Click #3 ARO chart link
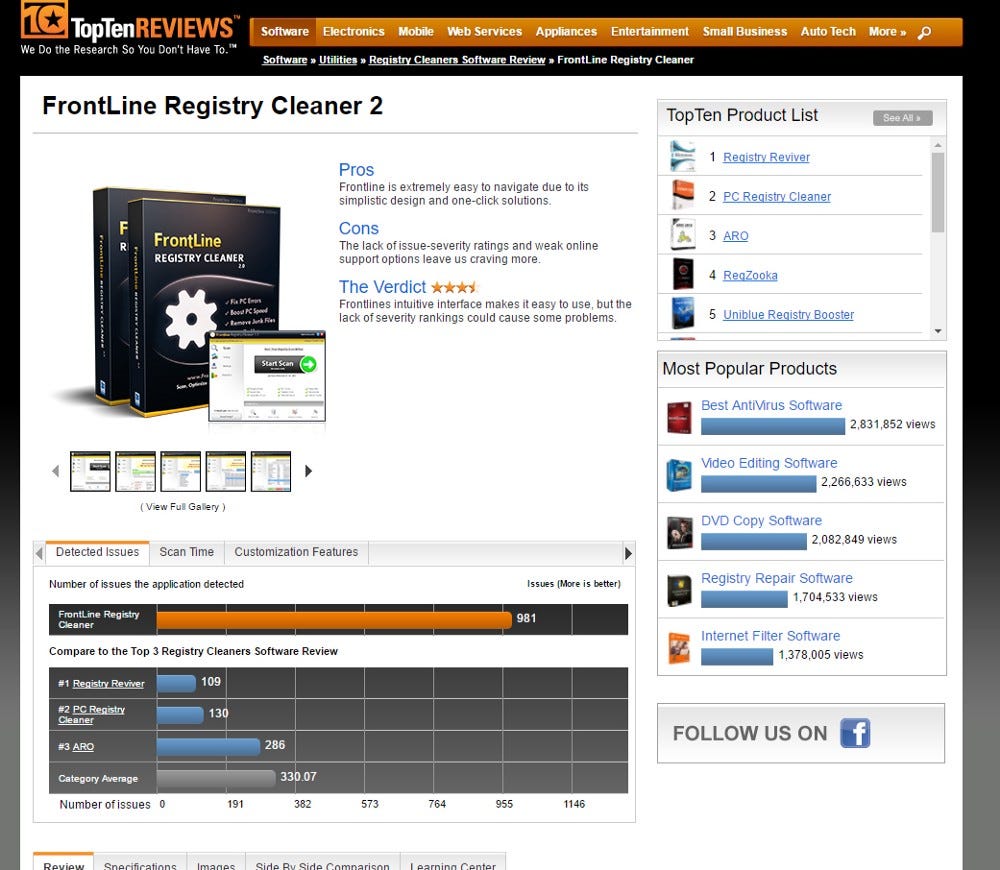This screenshot has width=1000, height=870. pyautogui.click(x=83, y=746)
